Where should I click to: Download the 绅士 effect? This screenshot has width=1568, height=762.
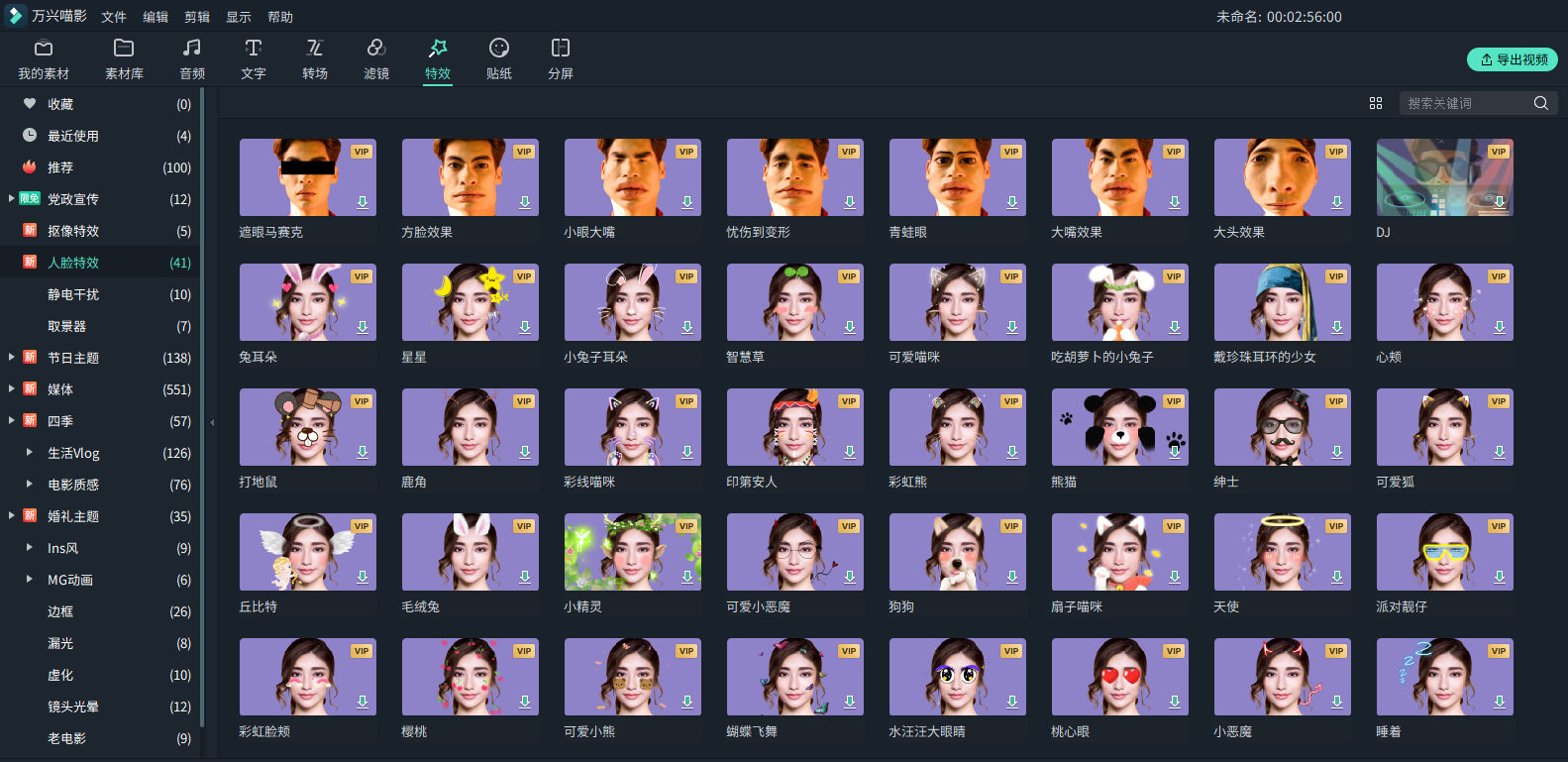pyautogui.click(x=1337, y=452)
